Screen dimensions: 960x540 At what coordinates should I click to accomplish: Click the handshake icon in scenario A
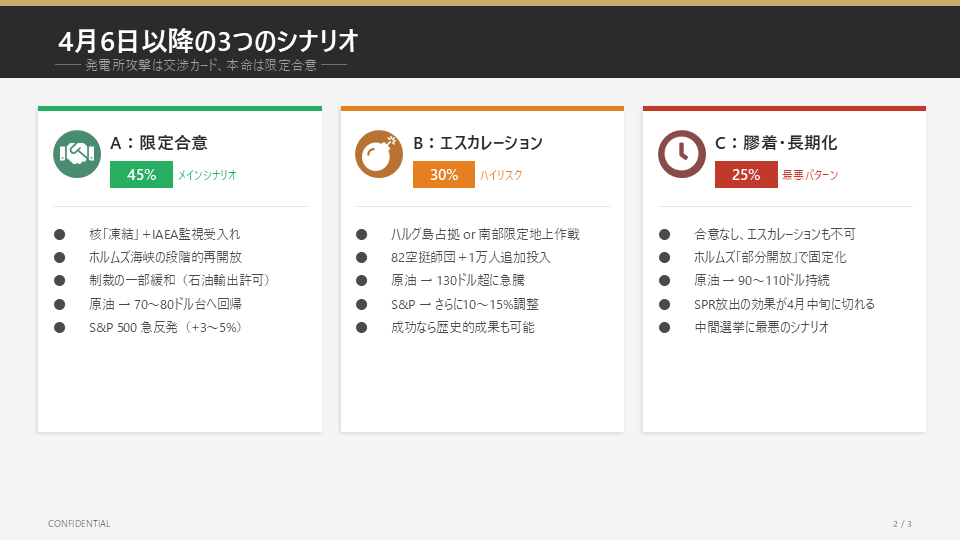pos(77,155)
